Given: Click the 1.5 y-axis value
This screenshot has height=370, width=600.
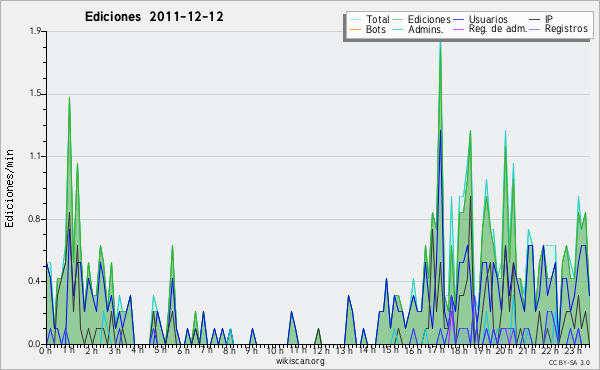Looking at the screenshot, I should click(x=35, y=94).
